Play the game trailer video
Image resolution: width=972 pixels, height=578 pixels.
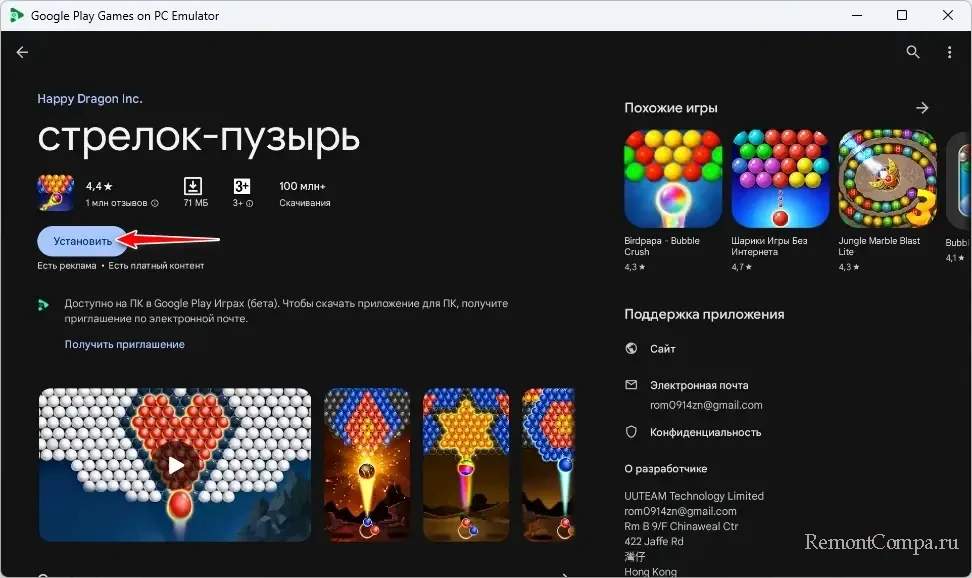pyautogui.click(x=175, y=465)
